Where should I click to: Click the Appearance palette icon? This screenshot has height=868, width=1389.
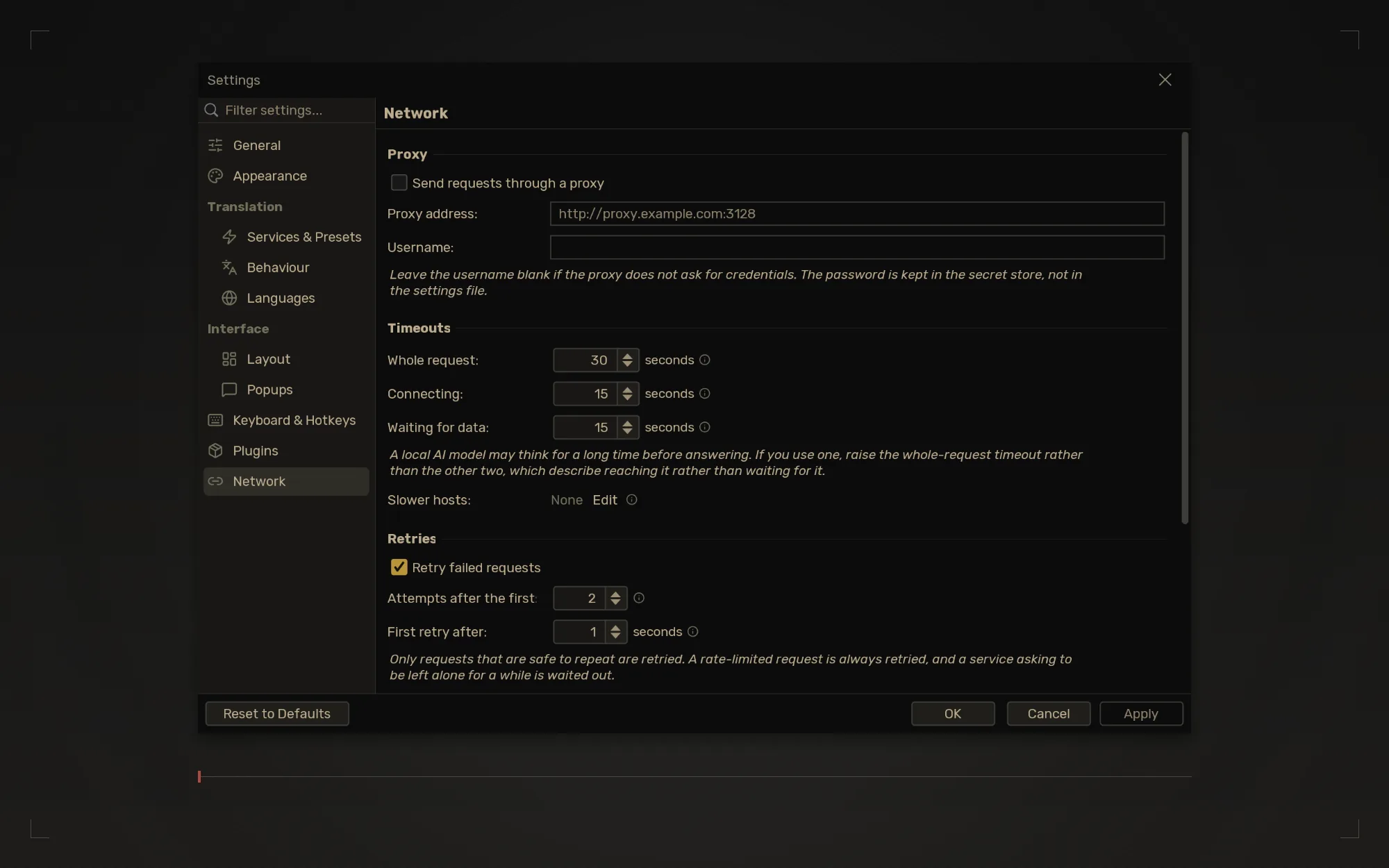215,176
